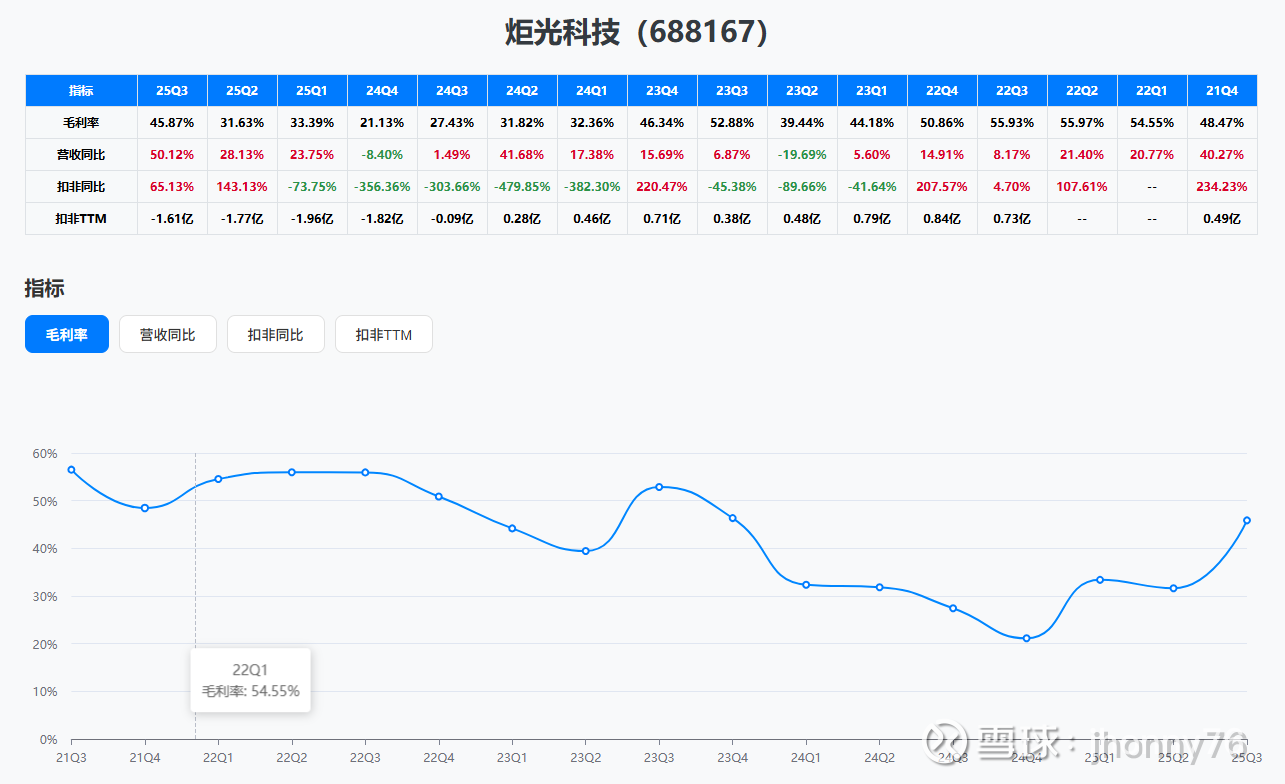This screenshot has width=1285, height=784.
Task: Select the 23Q2 low point marker
Action: [x=586, y=551]
